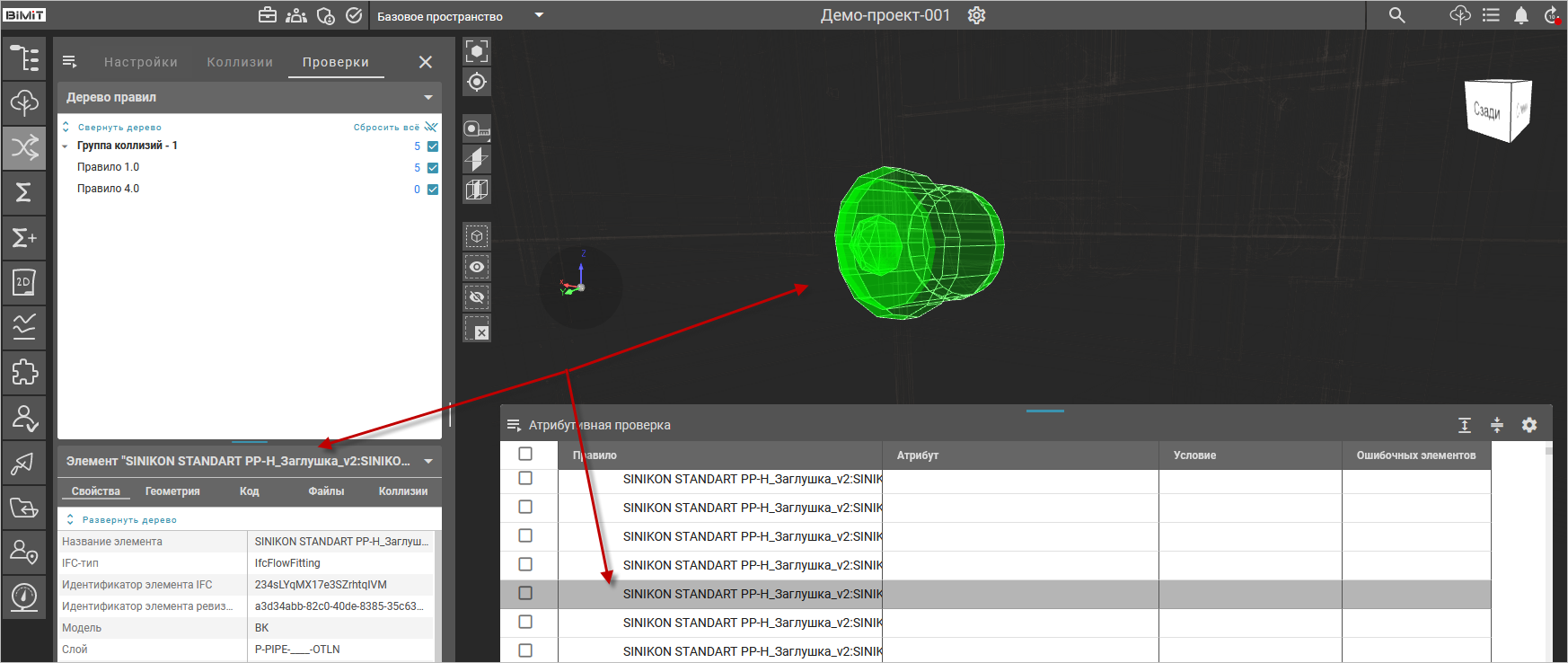Screen dimensions: 1568x663
Task: Click the eye show-elements icon in viewport toolbar
Action: [x=477, y=267]
